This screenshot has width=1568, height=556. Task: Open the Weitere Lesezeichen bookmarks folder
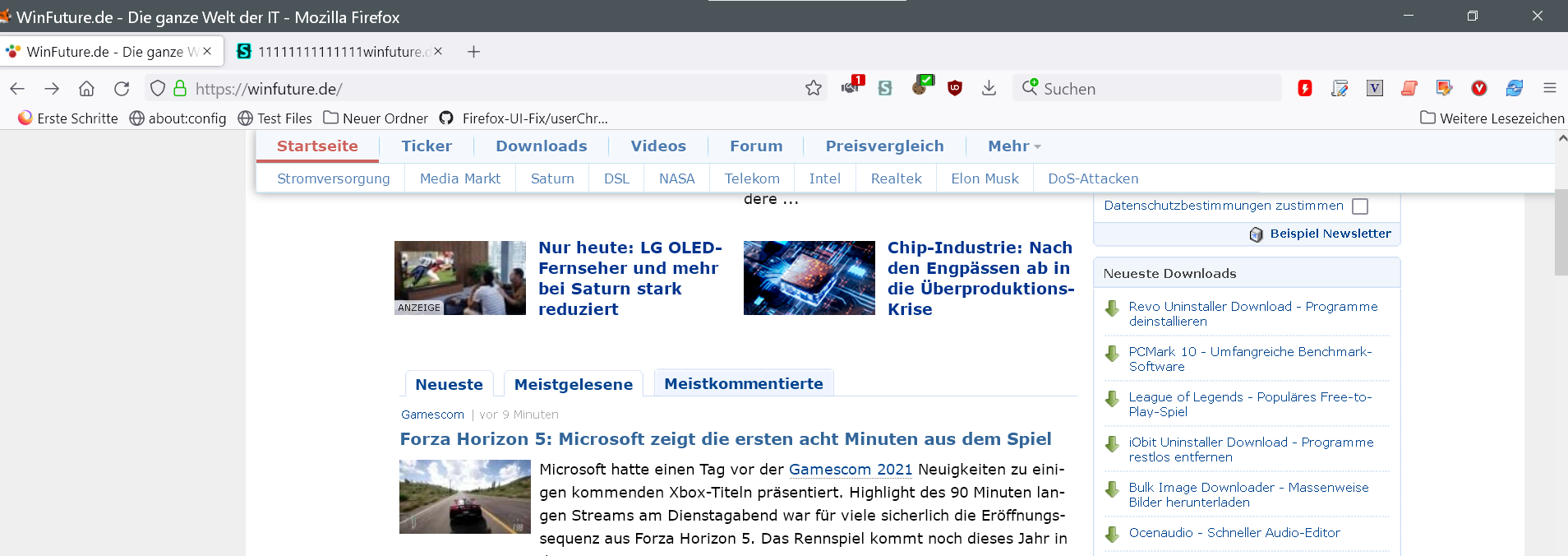click(1492, 118)
